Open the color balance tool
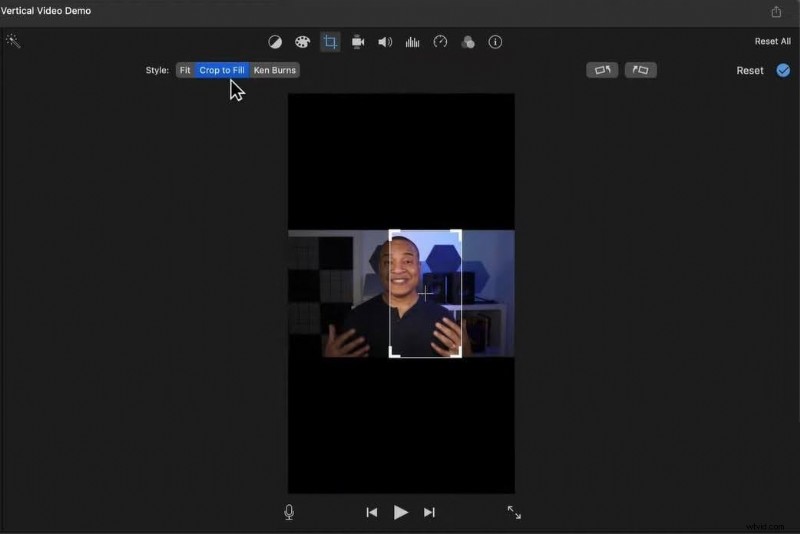The image size is (800, 534). [275, 42]
